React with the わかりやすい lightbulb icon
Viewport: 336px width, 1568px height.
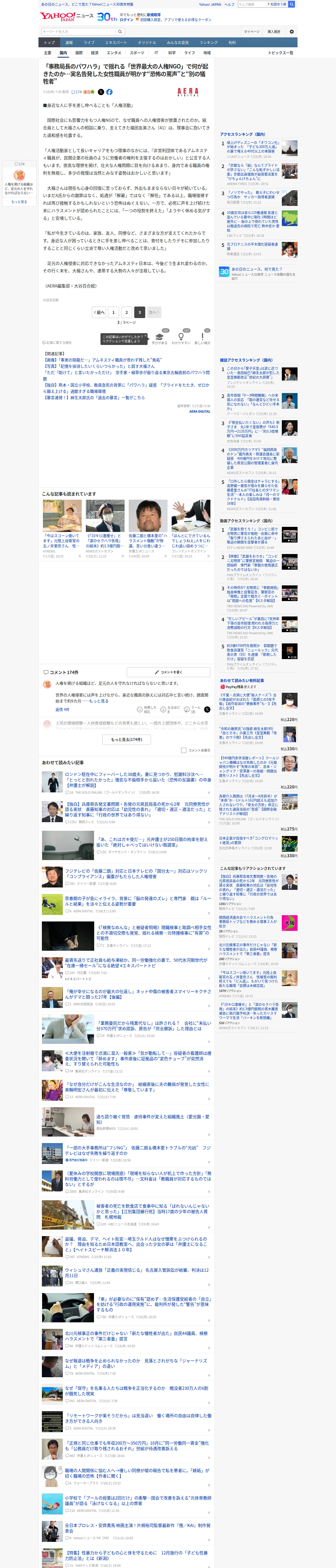tap(181, 337)
